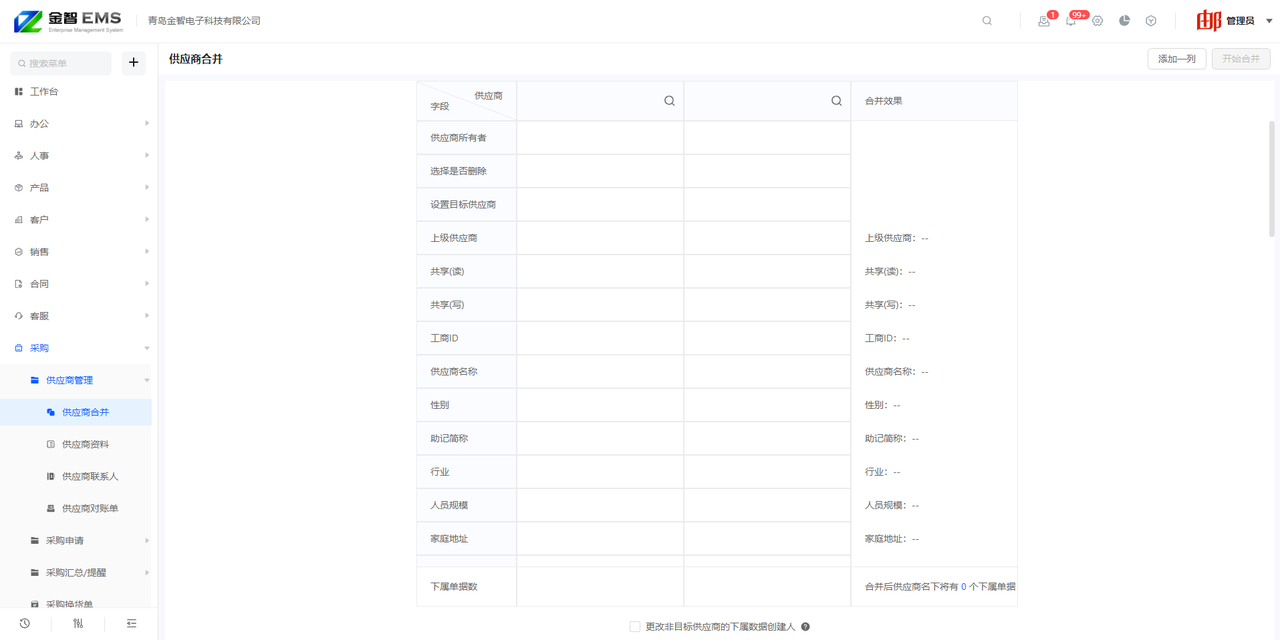Click the 采购 shopping bag icon
1280x640 pixels.
(19, 348)
